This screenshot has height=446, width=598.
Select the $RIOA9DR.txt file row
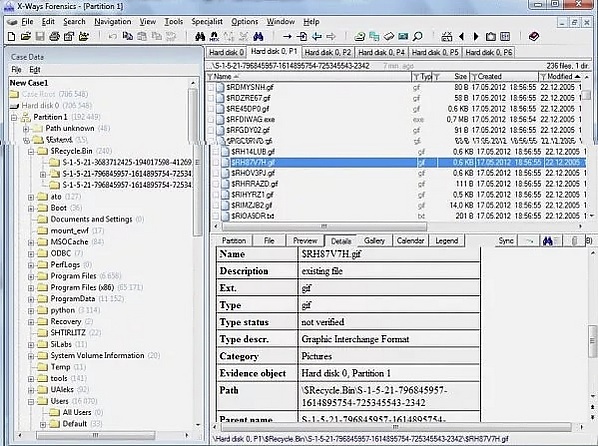[x=399, y=216]
